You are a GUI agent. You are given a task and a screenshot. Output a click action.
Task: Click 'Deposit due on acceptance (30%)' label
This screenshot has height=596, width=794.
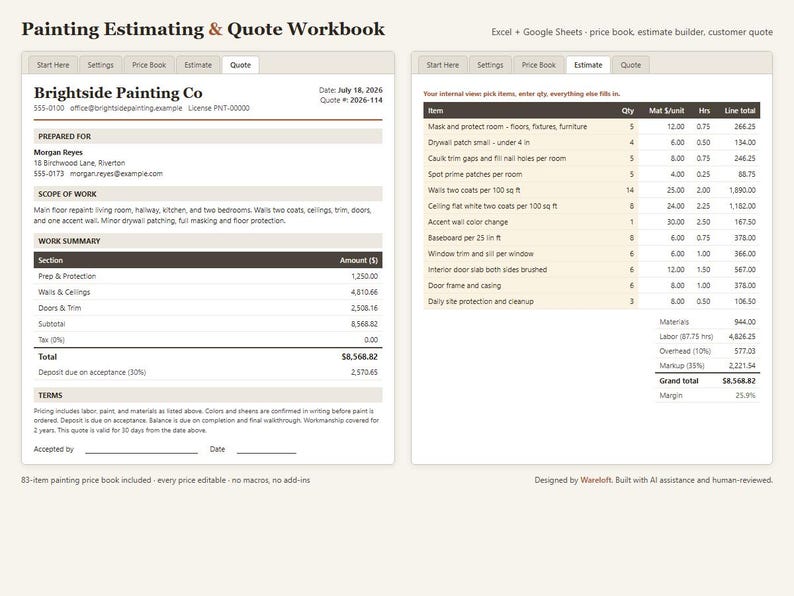coord(92,372)
